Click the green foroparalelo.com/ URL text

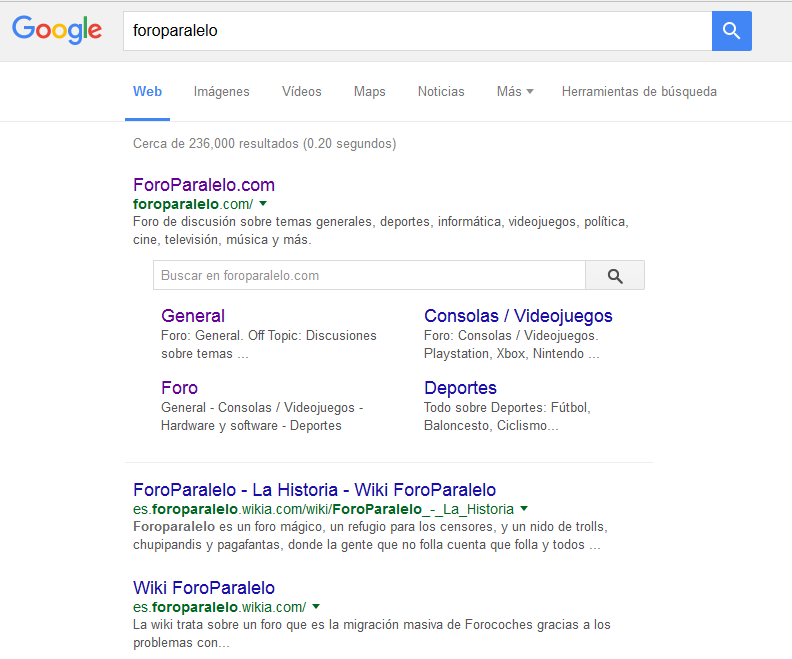(x=193, y=204)
